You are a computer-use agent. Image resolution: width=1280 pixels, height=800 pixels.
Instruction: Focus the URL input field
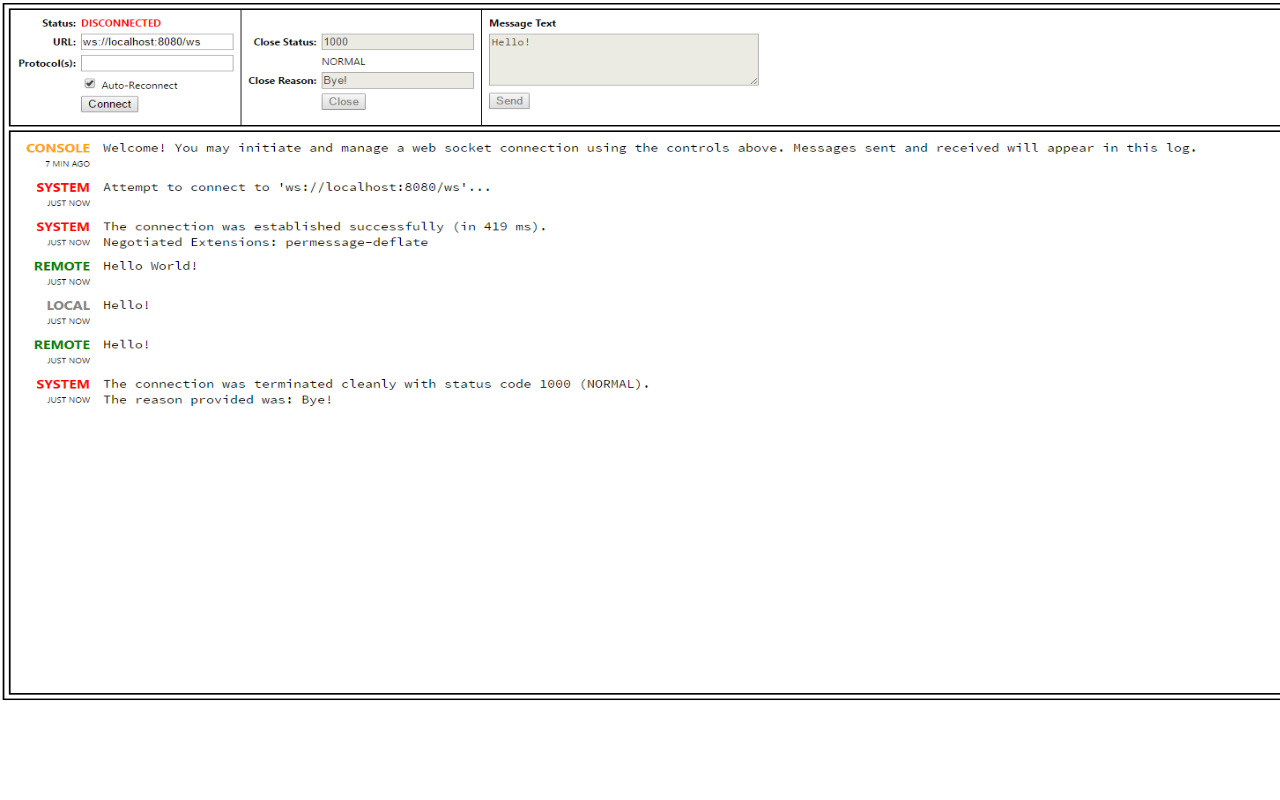(157, 42)
